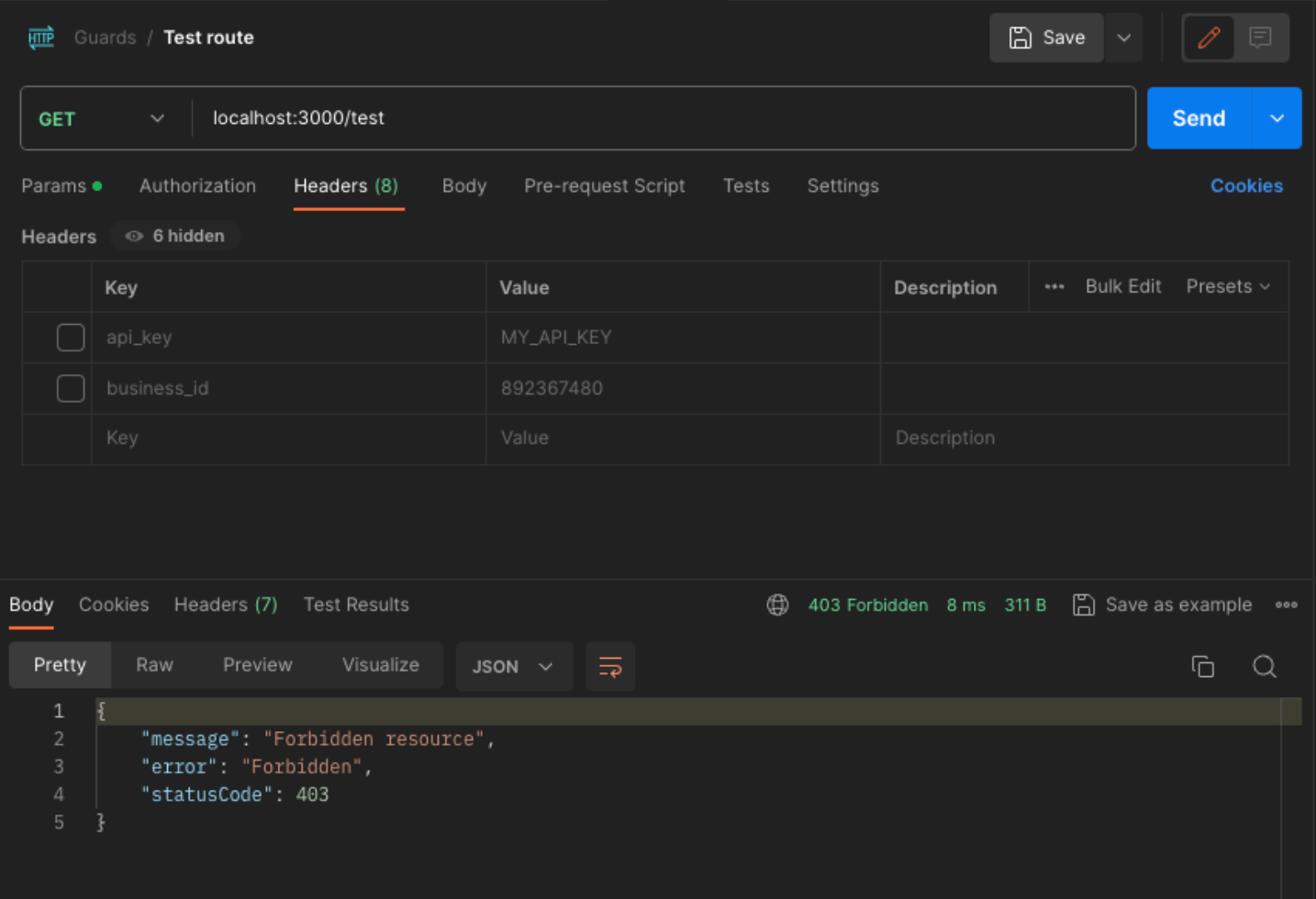The image size is (1316, 899).
Task: Open the request Body tab
Action: [x=464, y=185]
